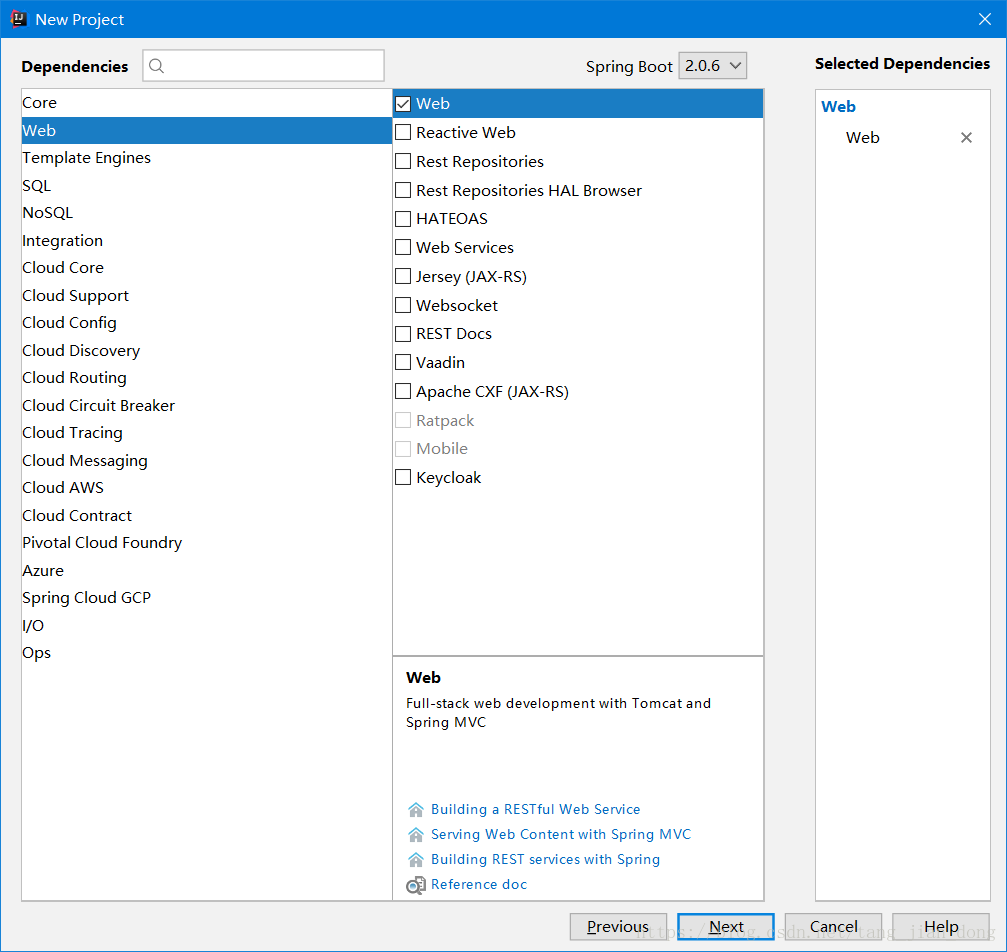Open Building REST services with Spring link
The height and width of the screenshot is (952, 1007).
tap(545, 859)
